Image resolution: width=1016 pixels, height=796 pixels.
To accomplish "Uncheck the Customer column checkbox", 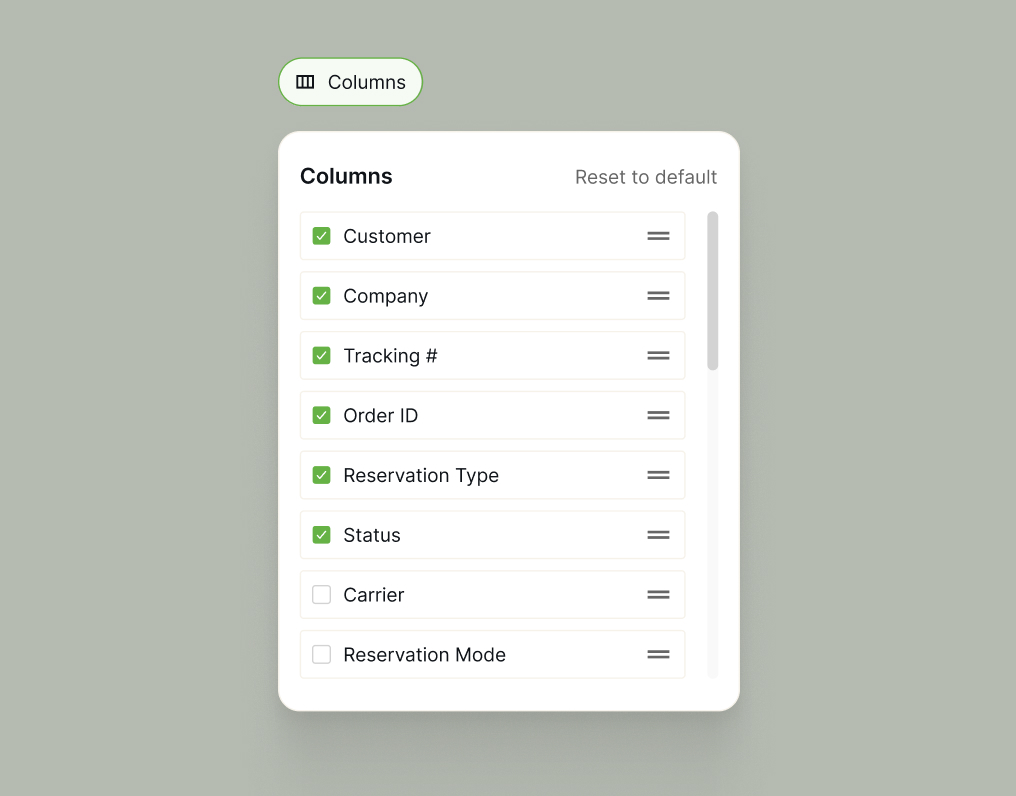I will click(x=321, y=236).
